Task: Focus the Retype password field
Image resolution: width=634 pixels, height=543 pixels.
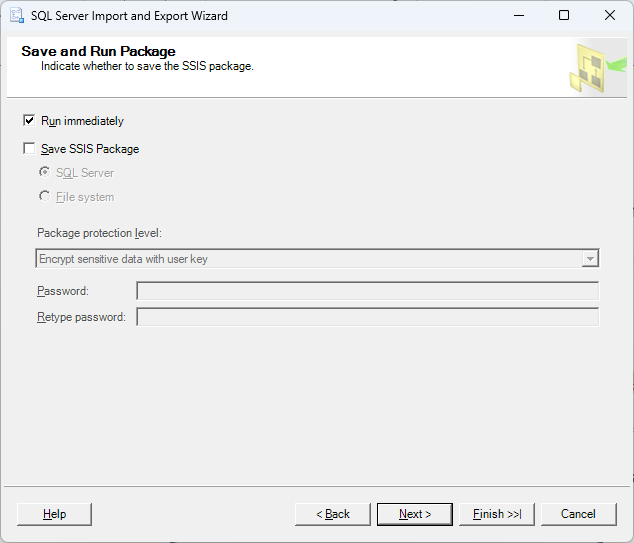Action: point(367,317)
